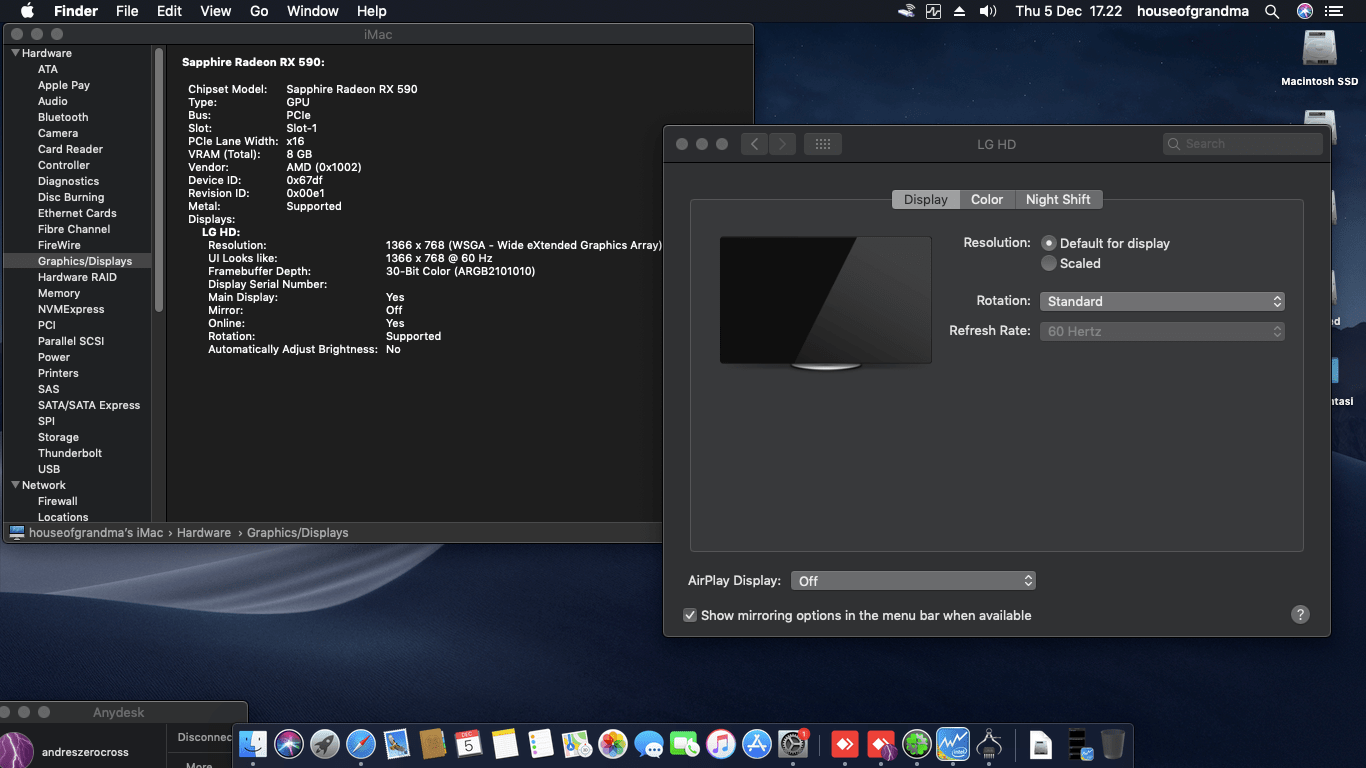Viewport: 1366px width, 768px height.
Task: Switch to Night Shift tab
Action: coord(1058,199)
